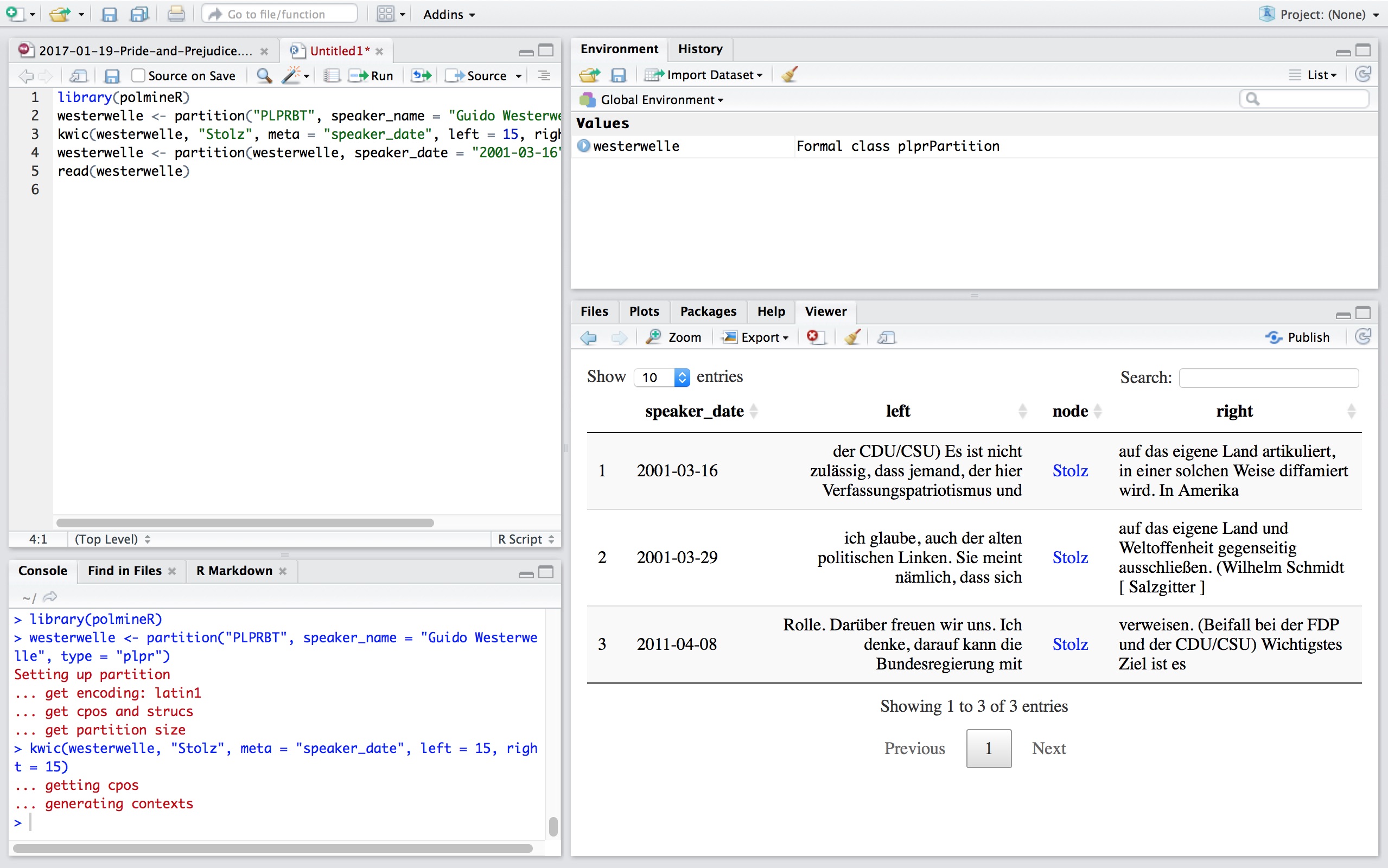Click the New File icon in main toolbar
The width and height of the screenshot is (1388, 868).
pyautogui.click(x=16, y=14)
